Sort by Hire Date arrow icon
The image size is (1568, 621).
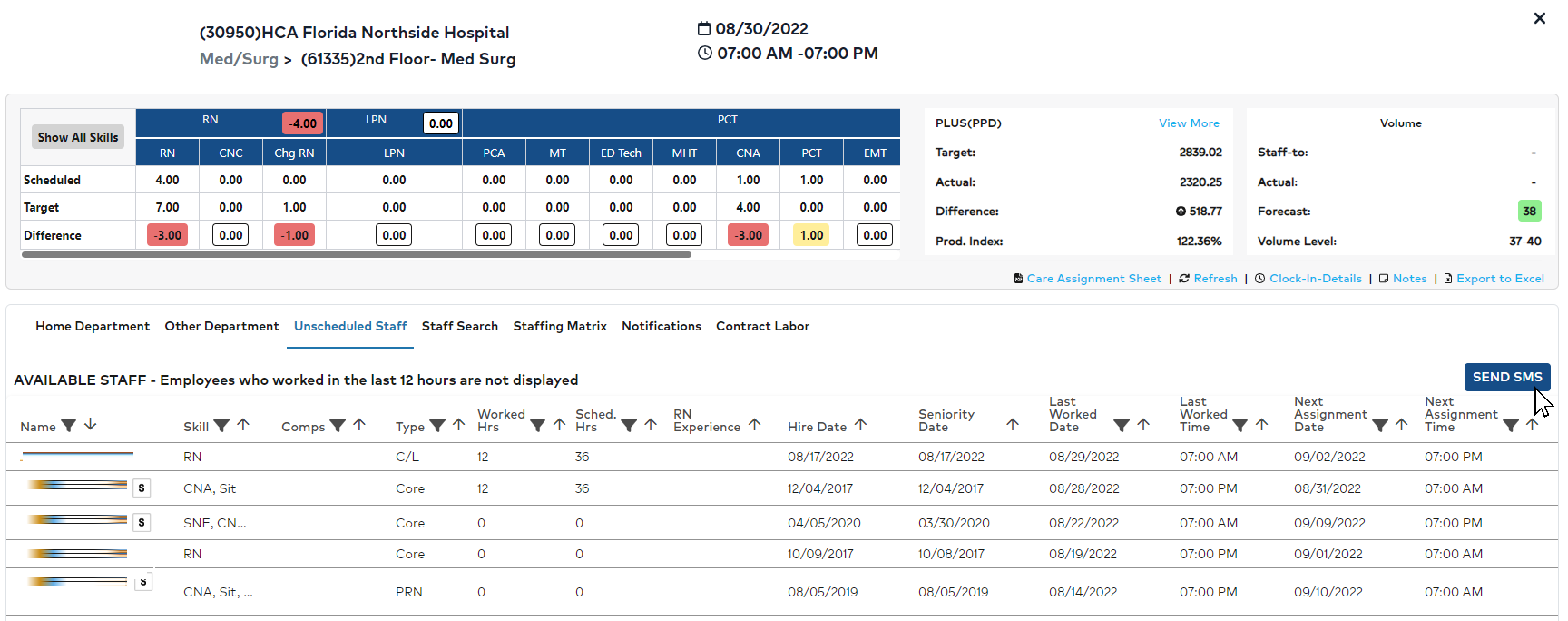[x=860, y=425]
